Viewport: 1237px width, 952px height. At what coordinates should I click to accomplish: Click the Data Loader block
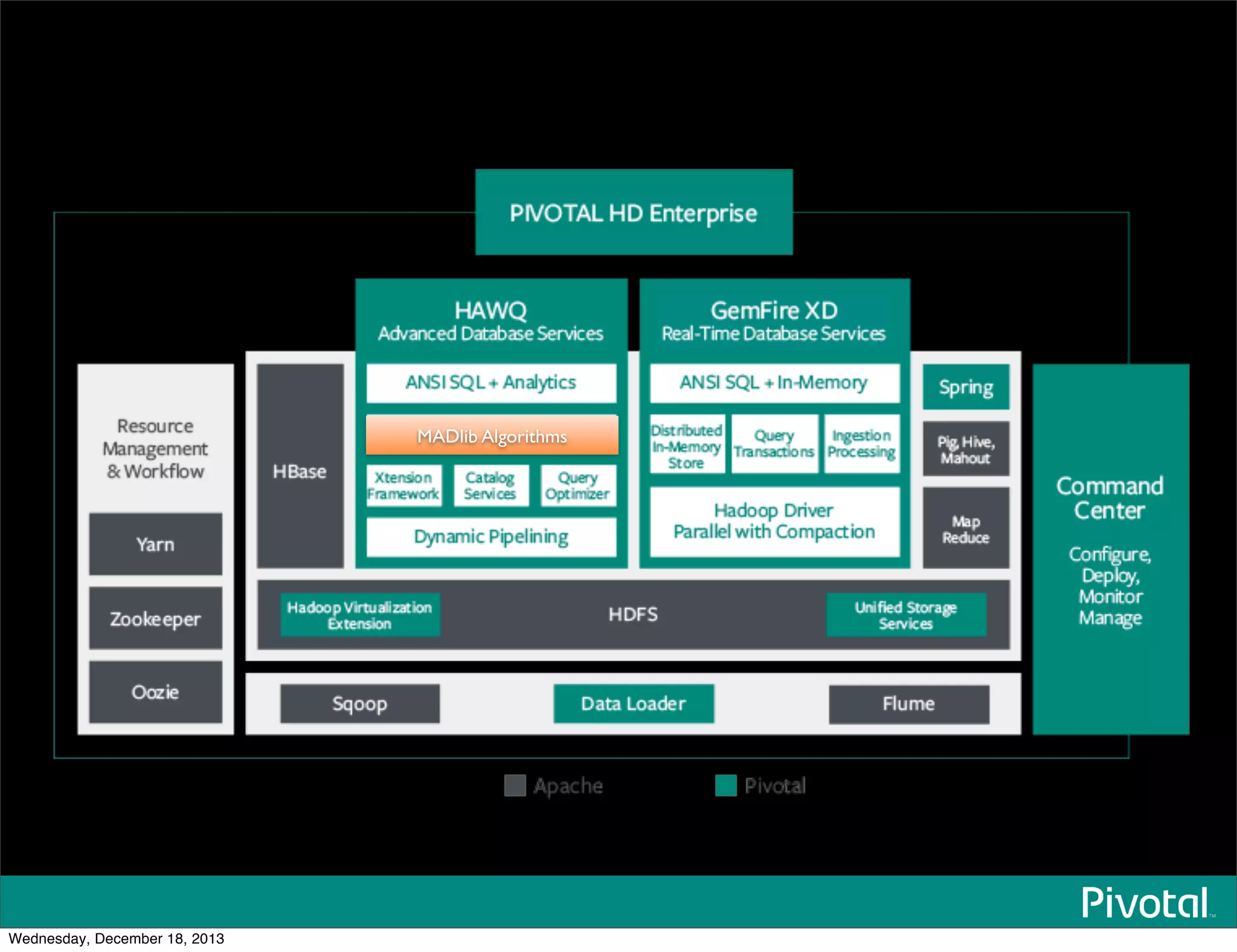point(634,704)
